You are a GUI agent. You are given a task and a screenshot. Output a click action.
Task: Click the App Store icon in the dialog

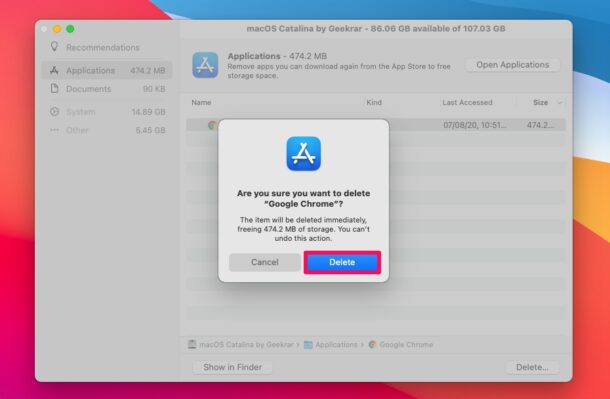303,154
